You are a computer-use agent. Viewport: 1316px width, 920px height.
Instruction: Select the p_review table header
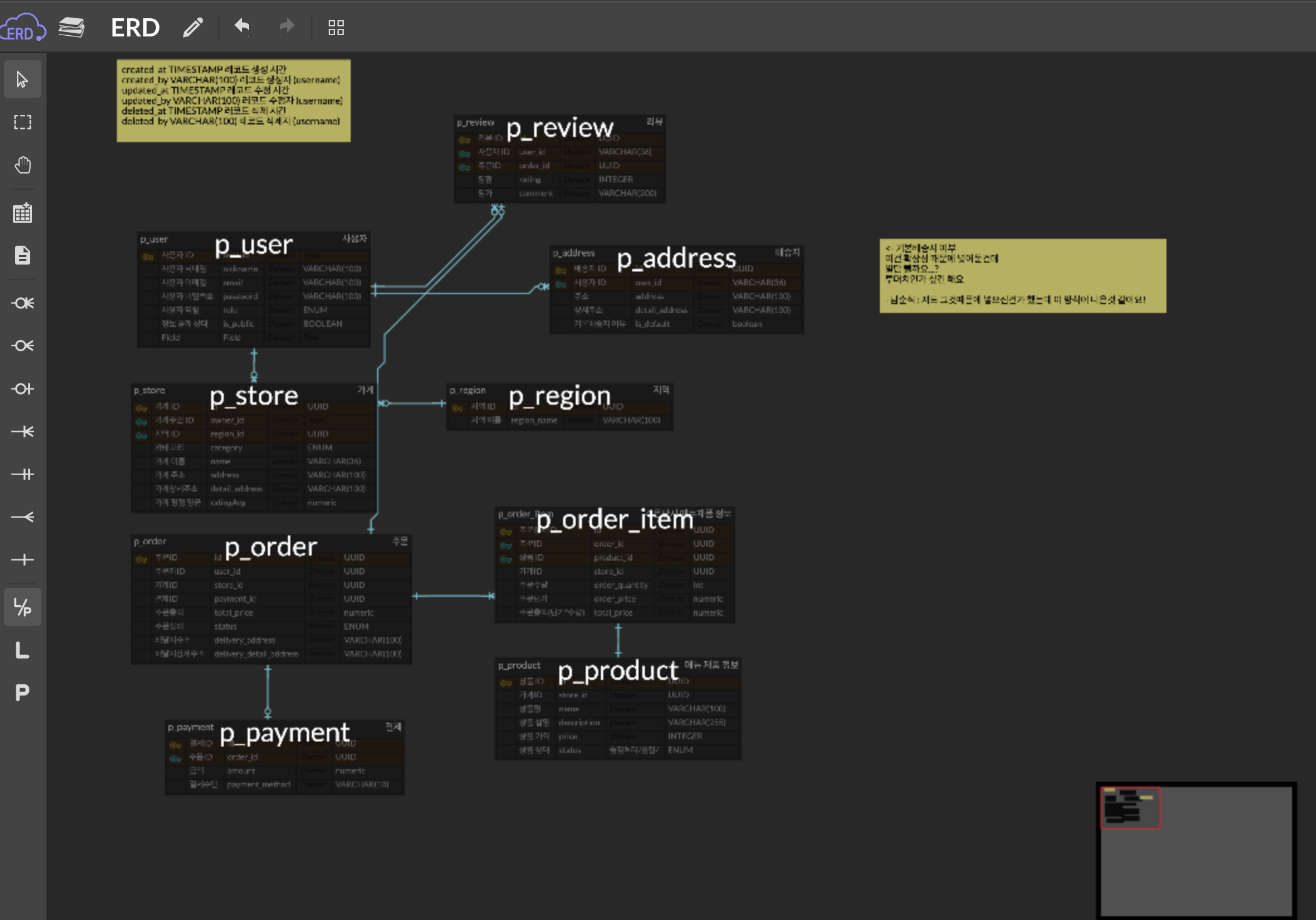tap(559, 124)
